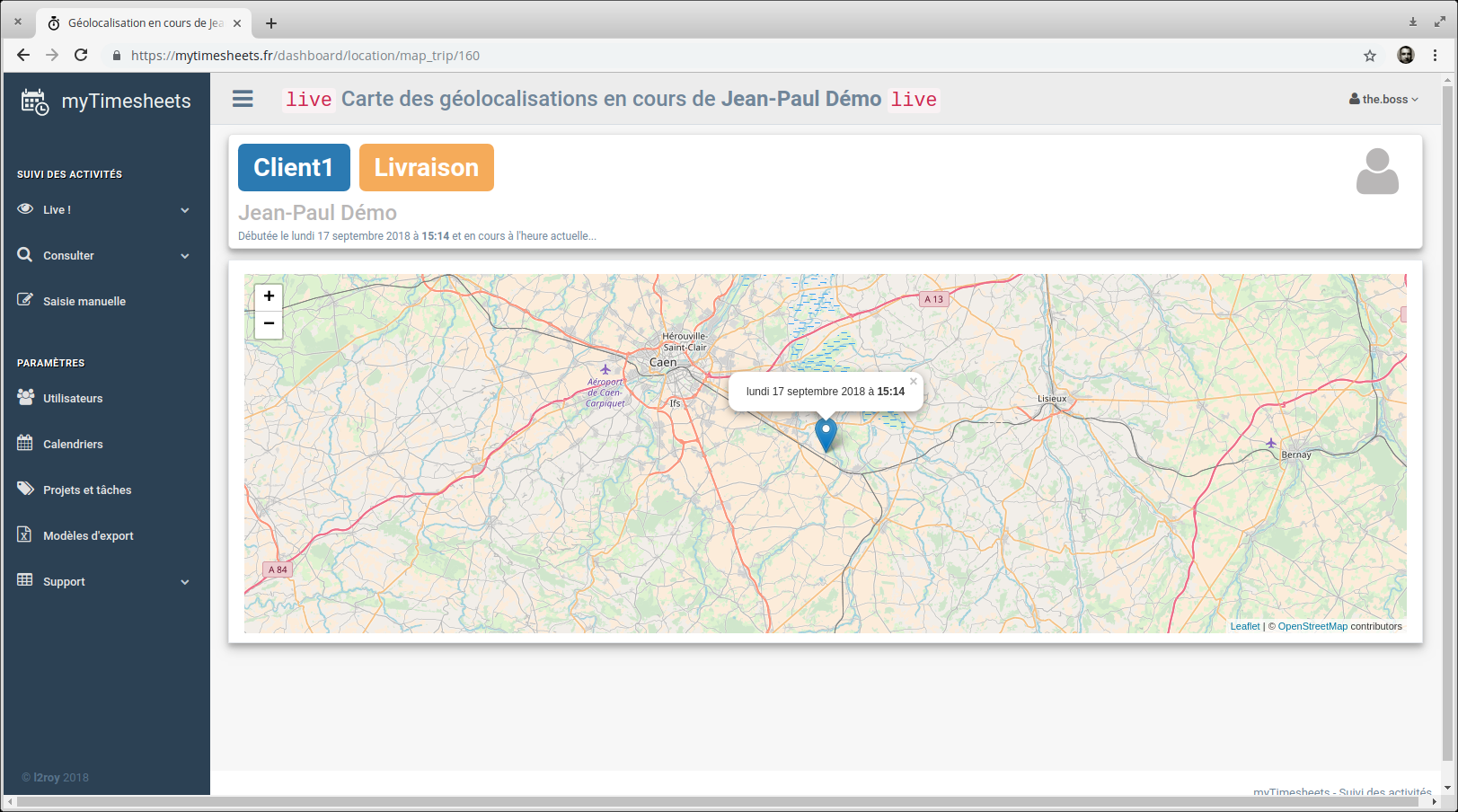Click the Livraison orange button
The image size is (1458, 812).
click(x=426, y=168)
